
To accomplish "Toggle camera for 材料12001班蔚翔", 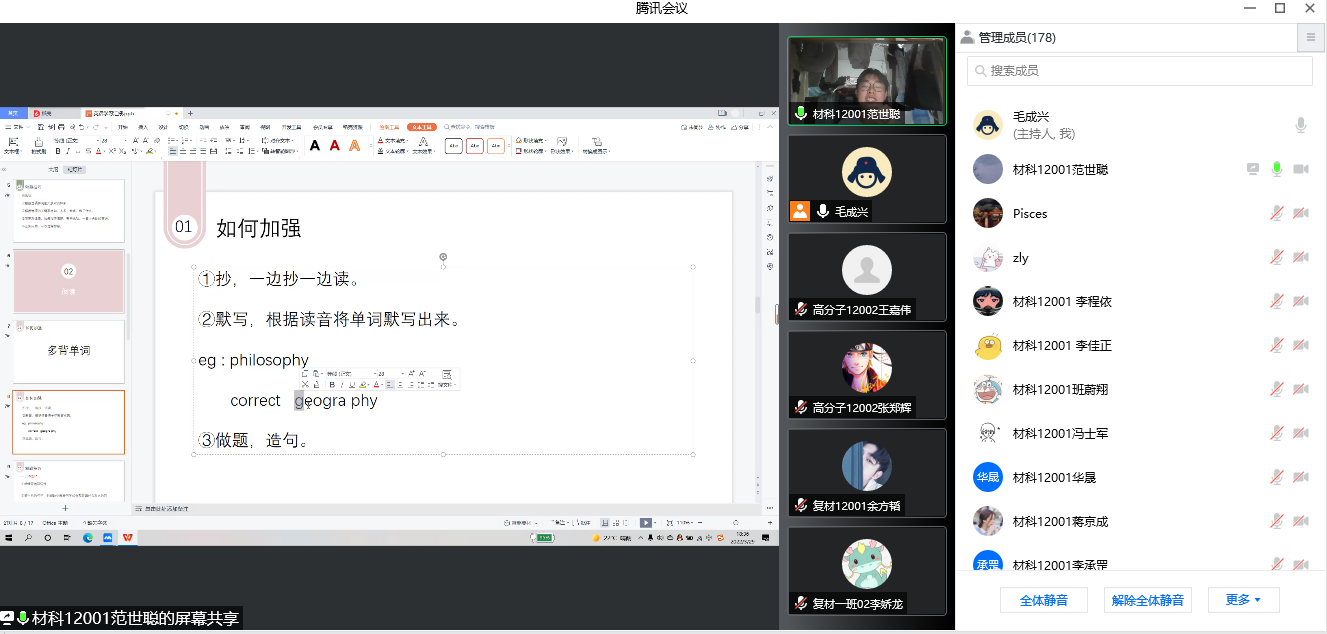I will pos(1300,389).
